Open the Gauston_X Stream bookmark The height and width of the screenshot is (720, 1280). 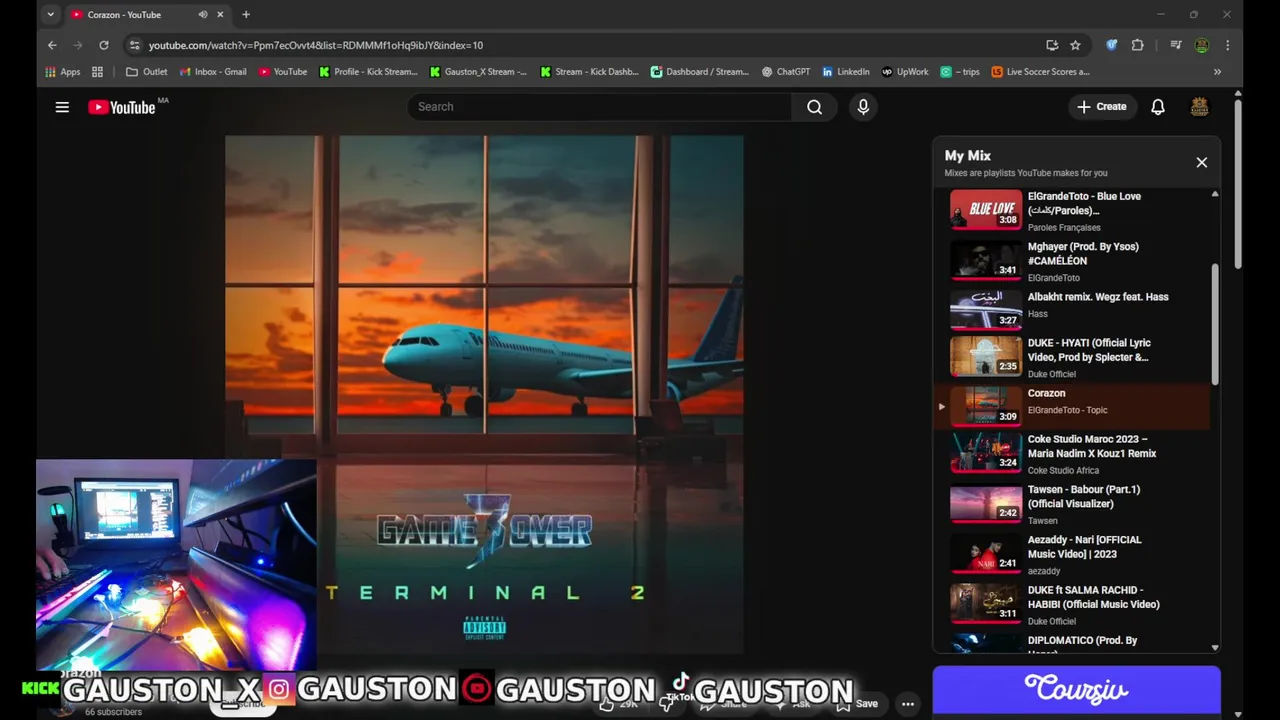click(478, 72)
